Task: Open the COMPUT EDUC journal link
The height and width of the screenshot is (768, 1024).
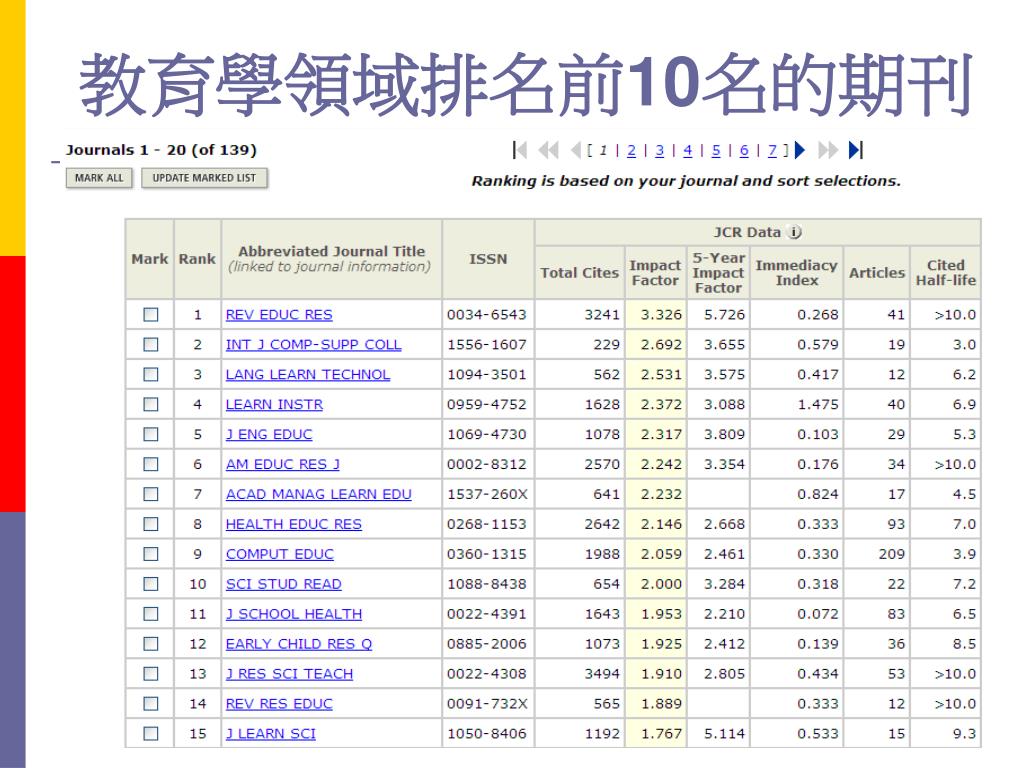Action: 280,554
